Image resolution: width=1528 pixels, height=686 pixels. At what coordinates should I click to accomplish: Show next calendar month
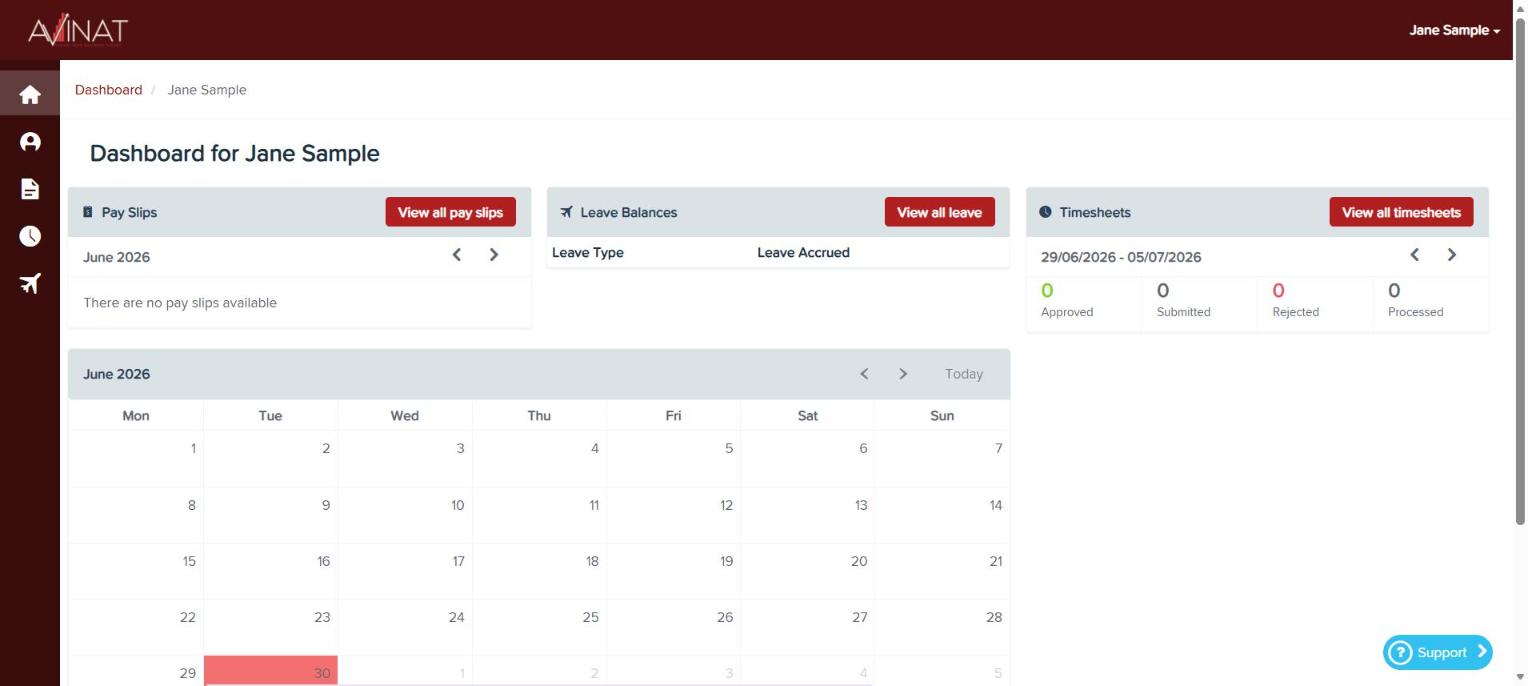point(903,374)
